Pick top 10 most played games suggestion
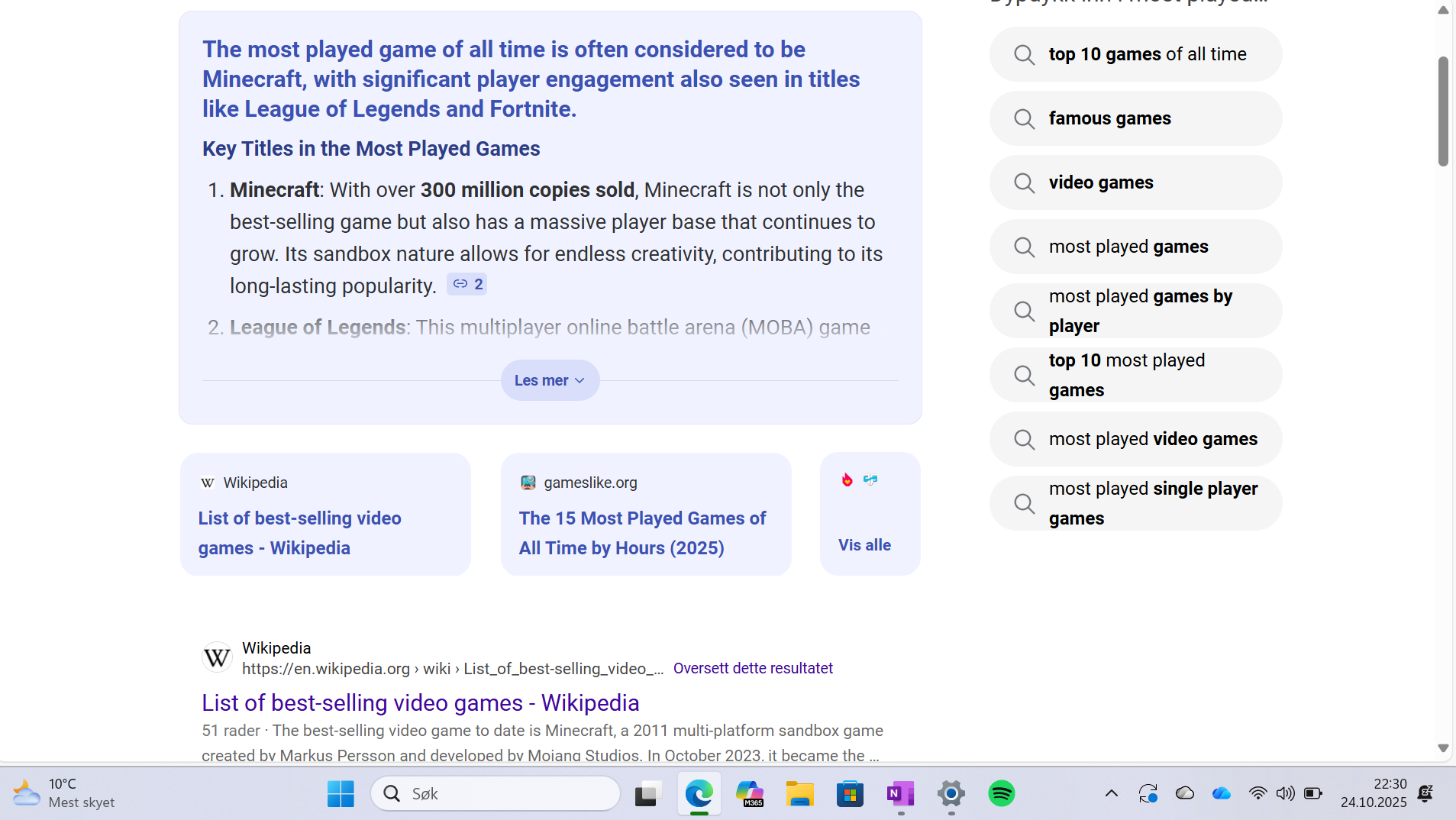The height and width of the screenshot is (820, 1456). [x=1136, y=375]
